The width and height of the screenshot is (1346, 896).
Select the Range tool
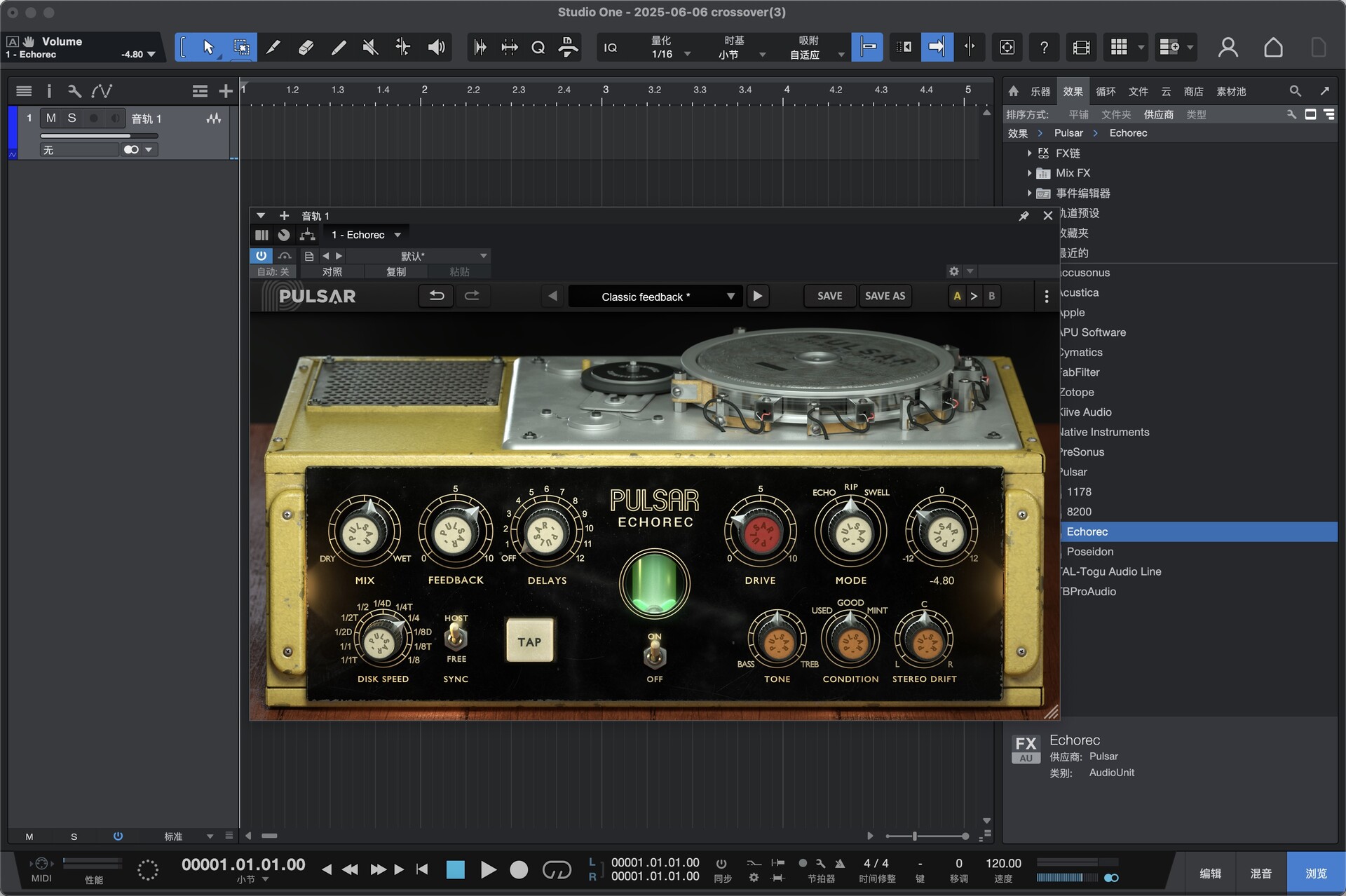tap(241, 47)
